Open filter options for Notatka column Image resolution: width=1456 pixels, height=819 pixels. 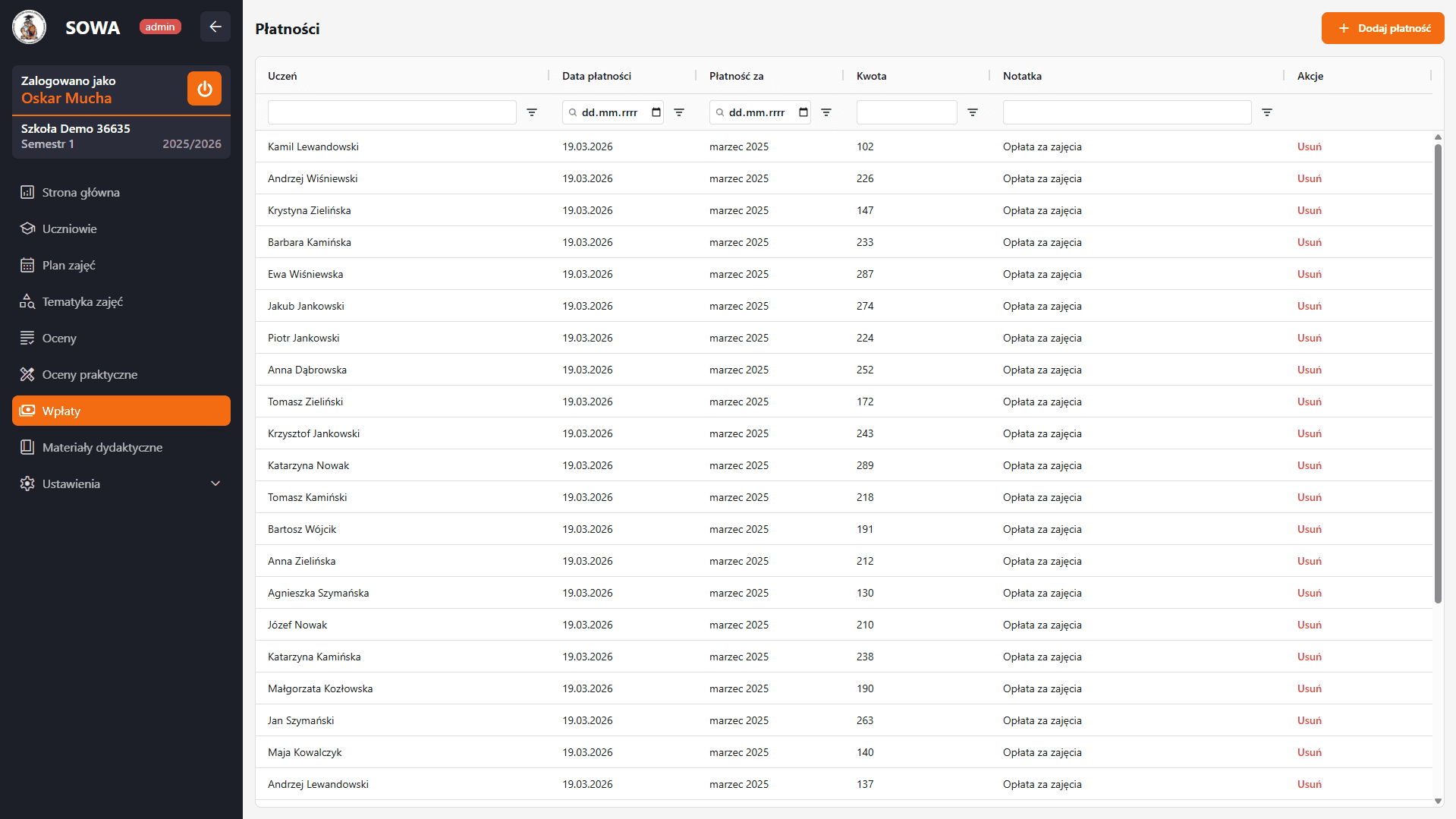1267,112
